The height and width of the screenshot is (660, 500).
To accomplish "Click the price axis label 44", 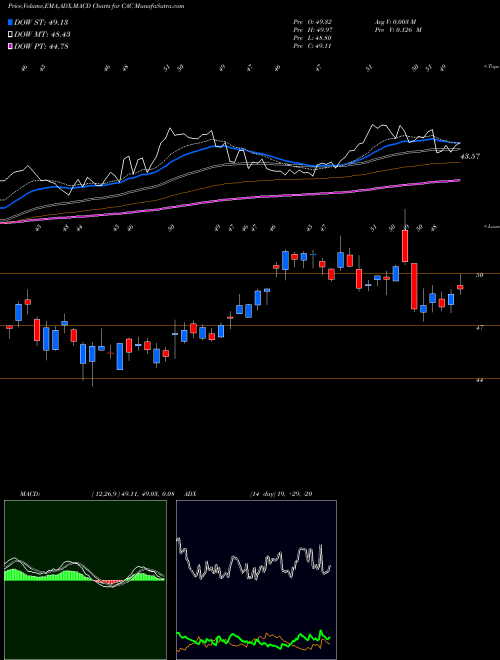I will 479,380.
